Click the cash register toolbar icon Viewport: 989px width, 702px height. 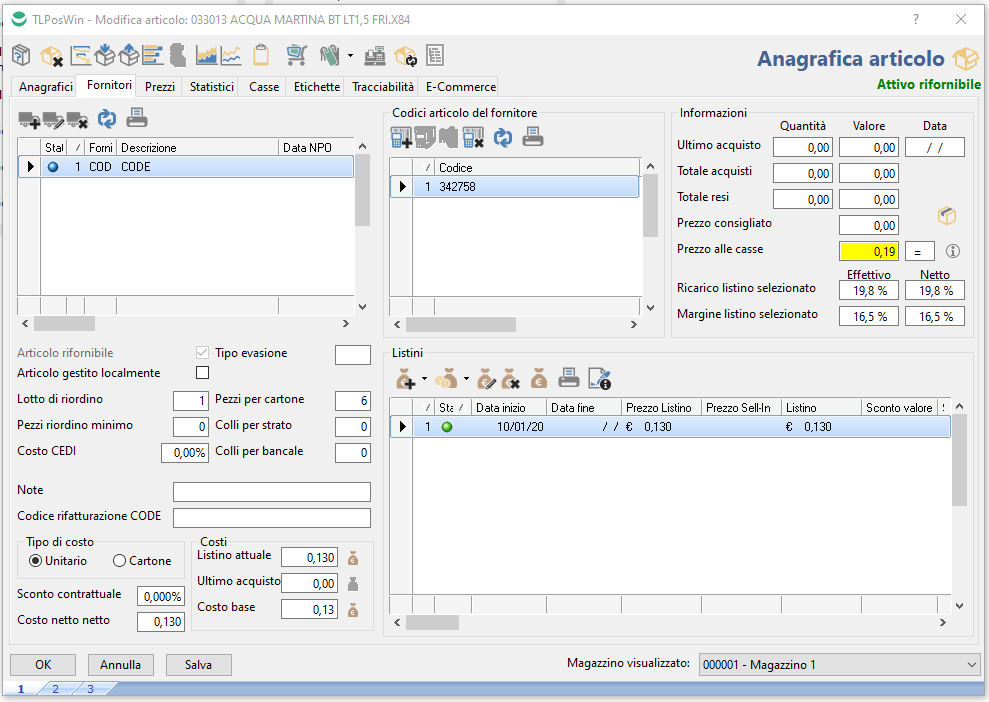point(375,55)
